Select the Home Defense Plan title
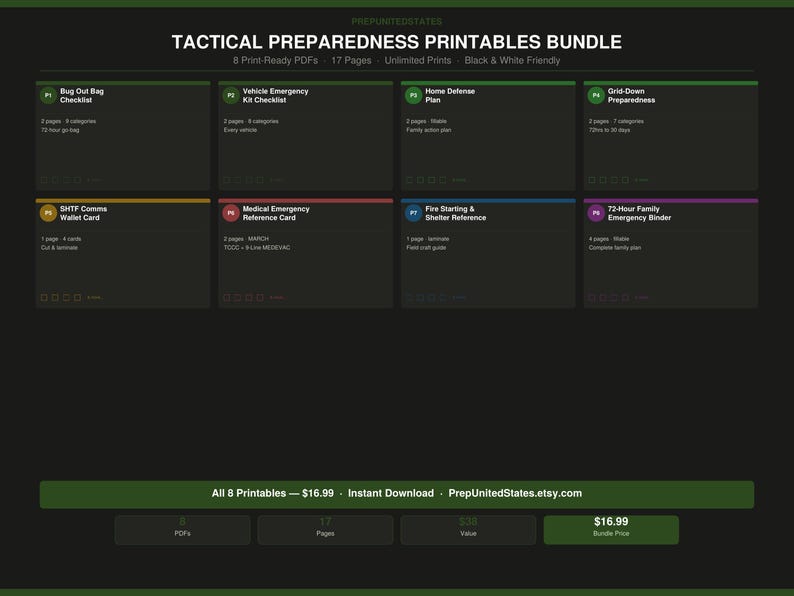This screenshot has width=794, height=596. pos(450,96)
